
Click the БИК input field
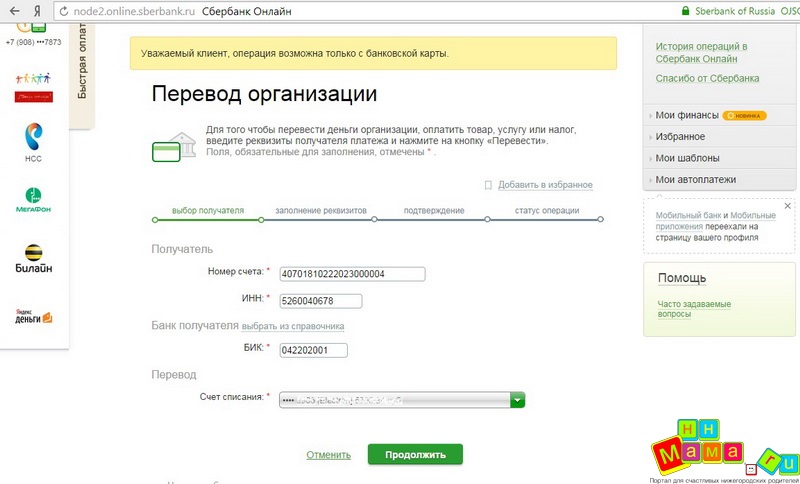pyautogui.click(x=313, y=350)
